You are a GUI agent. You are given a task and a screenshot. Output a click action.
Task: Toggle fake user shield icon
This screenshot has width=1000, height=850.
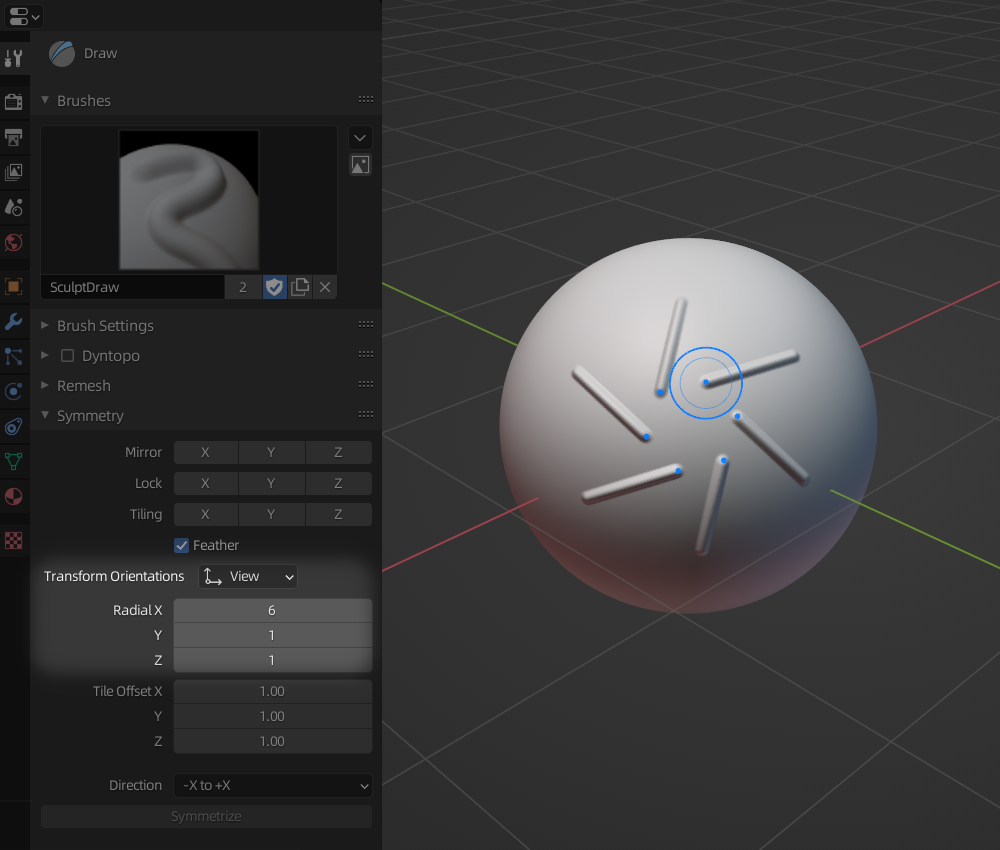tap(274, 287)
